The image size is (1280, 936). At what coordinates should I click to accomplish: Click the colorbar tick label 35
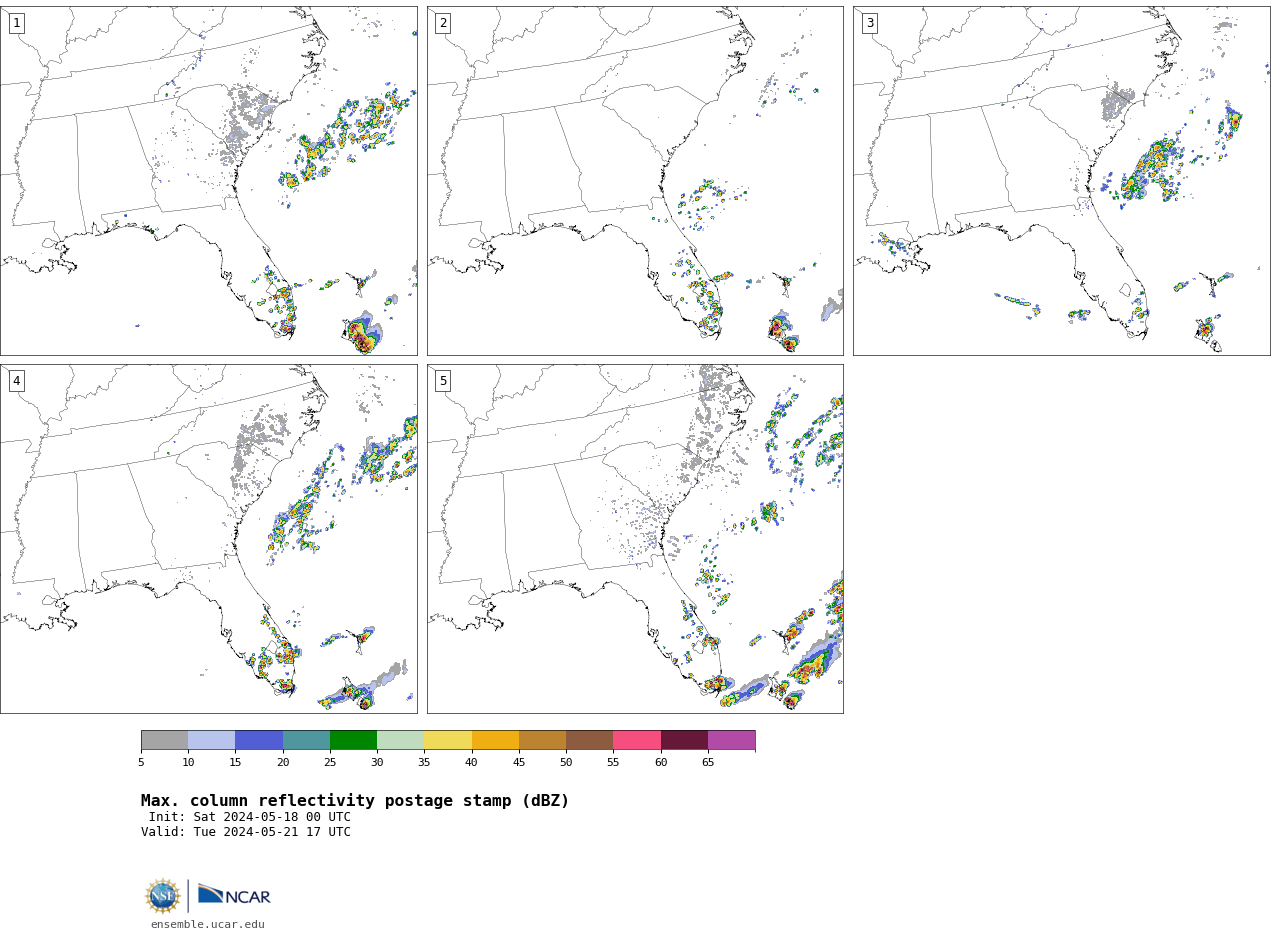(x=424, y=763)
